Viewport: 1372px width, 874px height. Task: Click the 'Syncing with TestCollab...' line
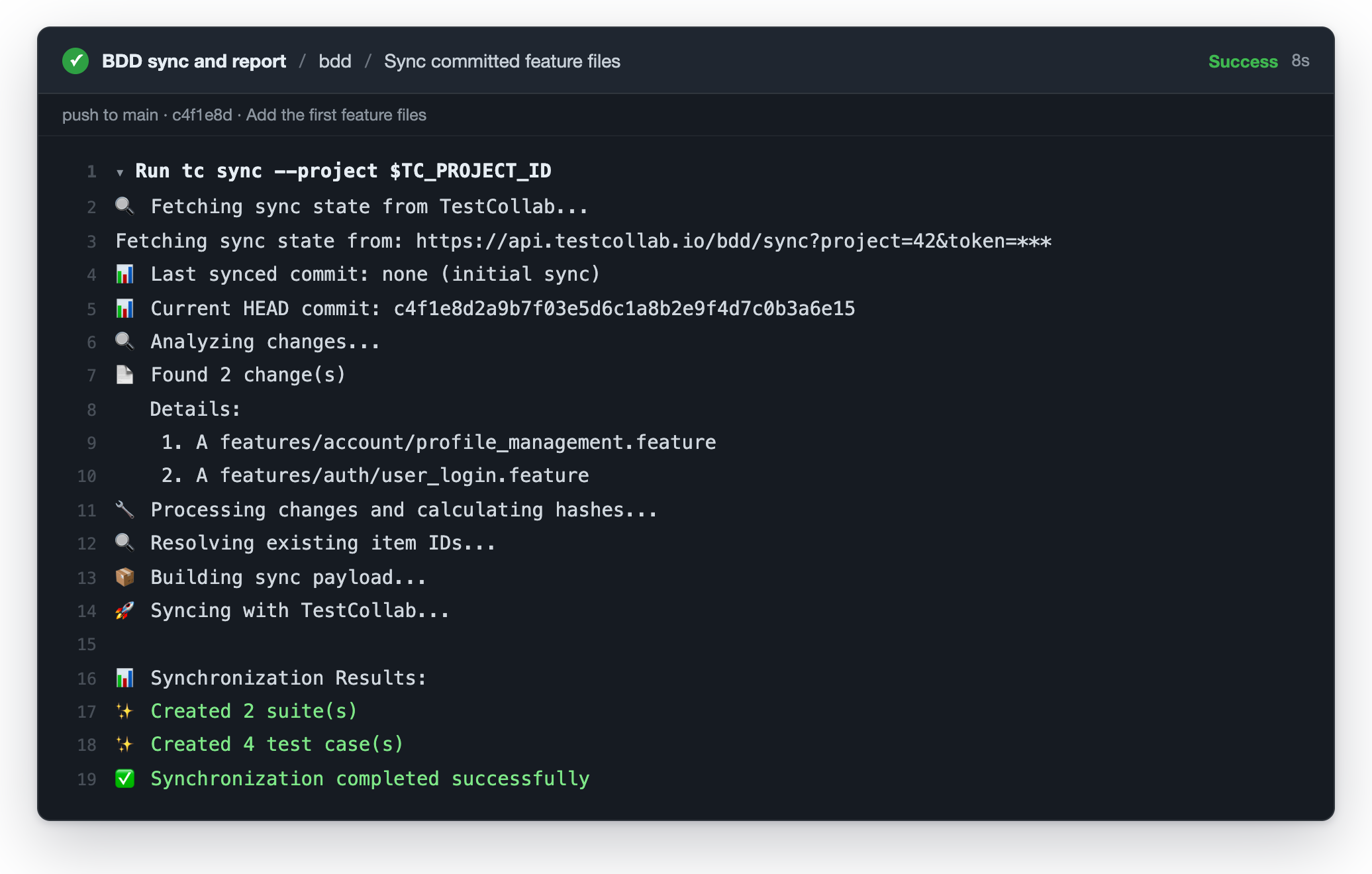[x=300, y=610]
